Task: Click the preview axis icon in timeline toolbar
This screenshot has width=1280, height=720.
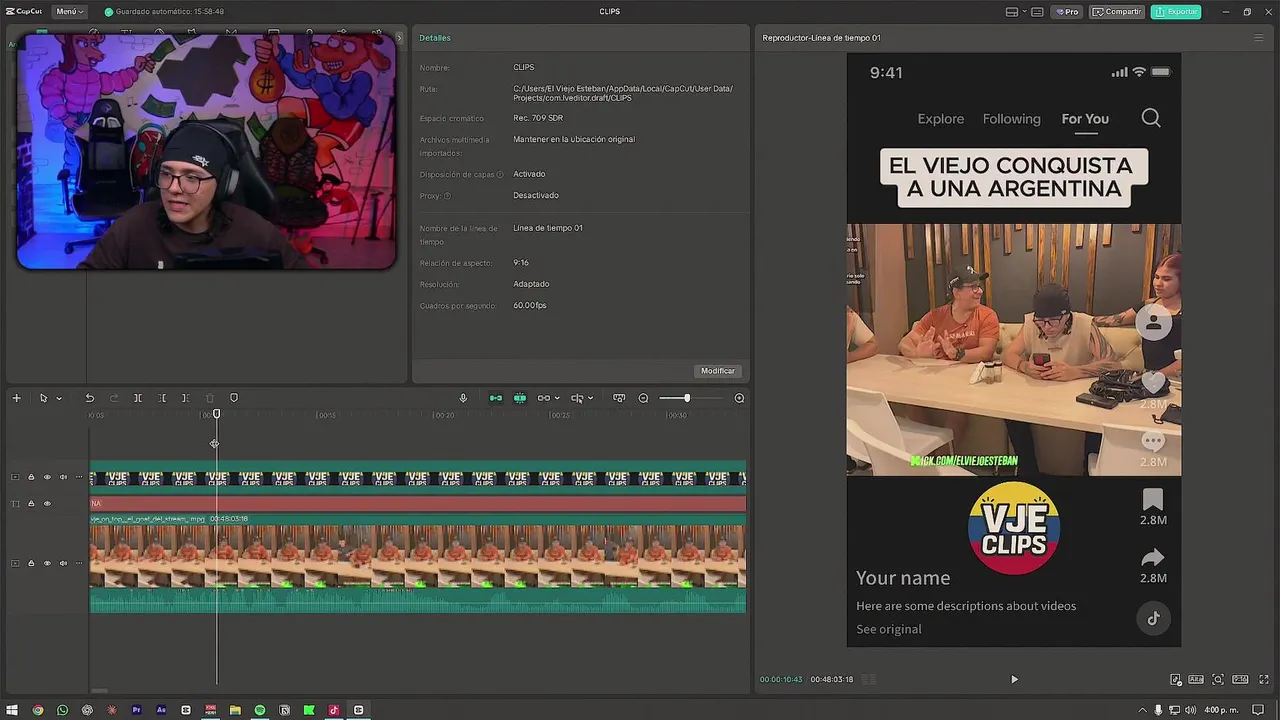Action: pos(577,398)
